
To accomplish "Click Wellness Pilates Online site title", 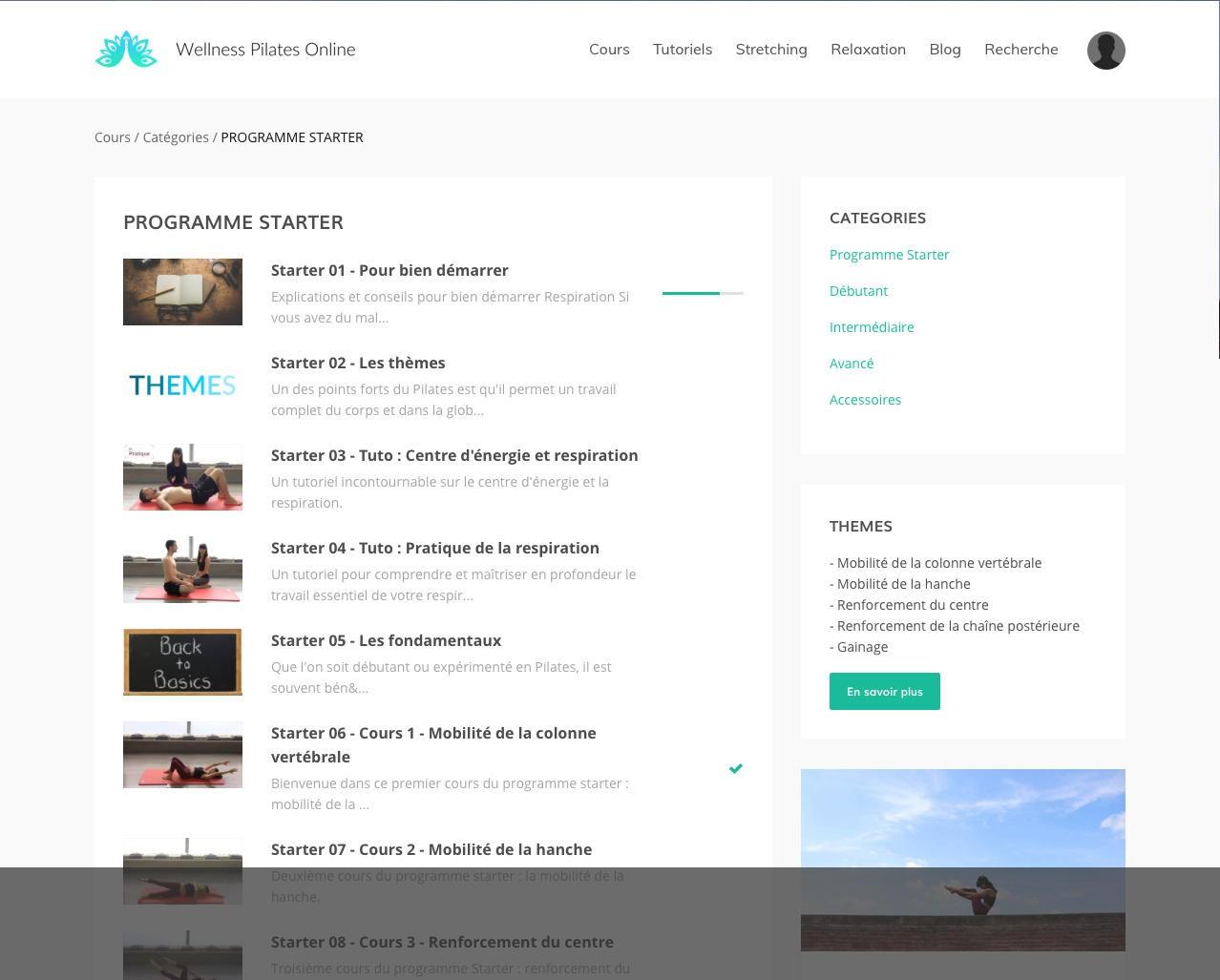I will 265,50.
